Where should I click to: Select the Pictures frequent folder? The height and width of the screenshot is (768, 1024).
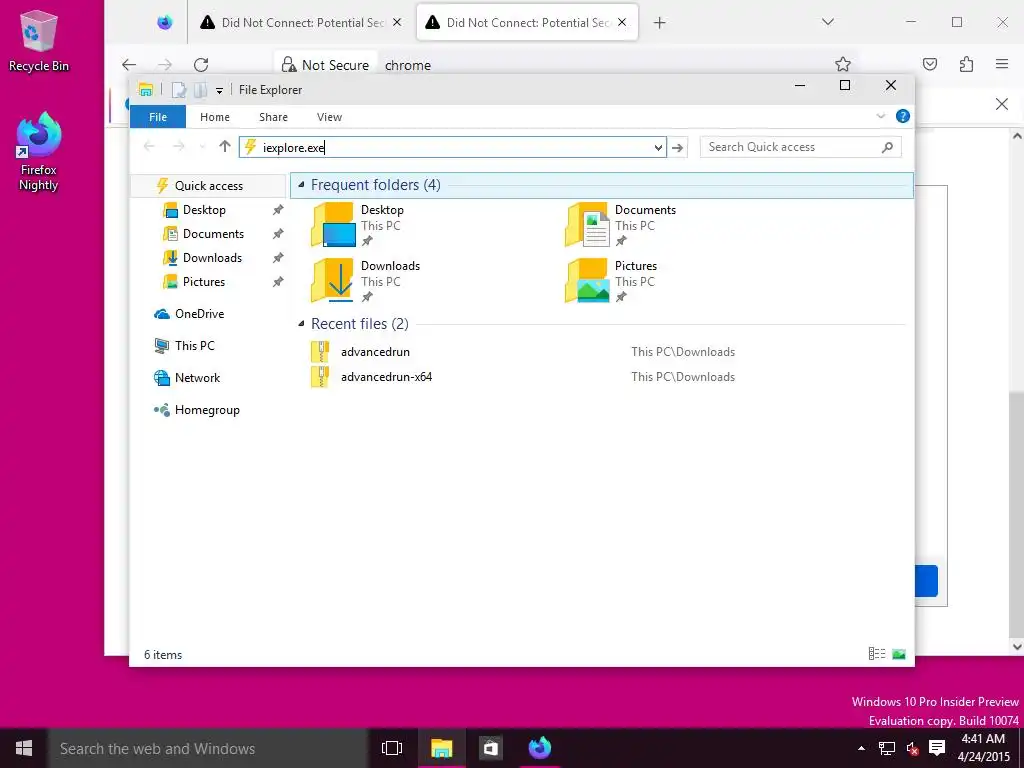pyautogui.click(x=613, y=280)
